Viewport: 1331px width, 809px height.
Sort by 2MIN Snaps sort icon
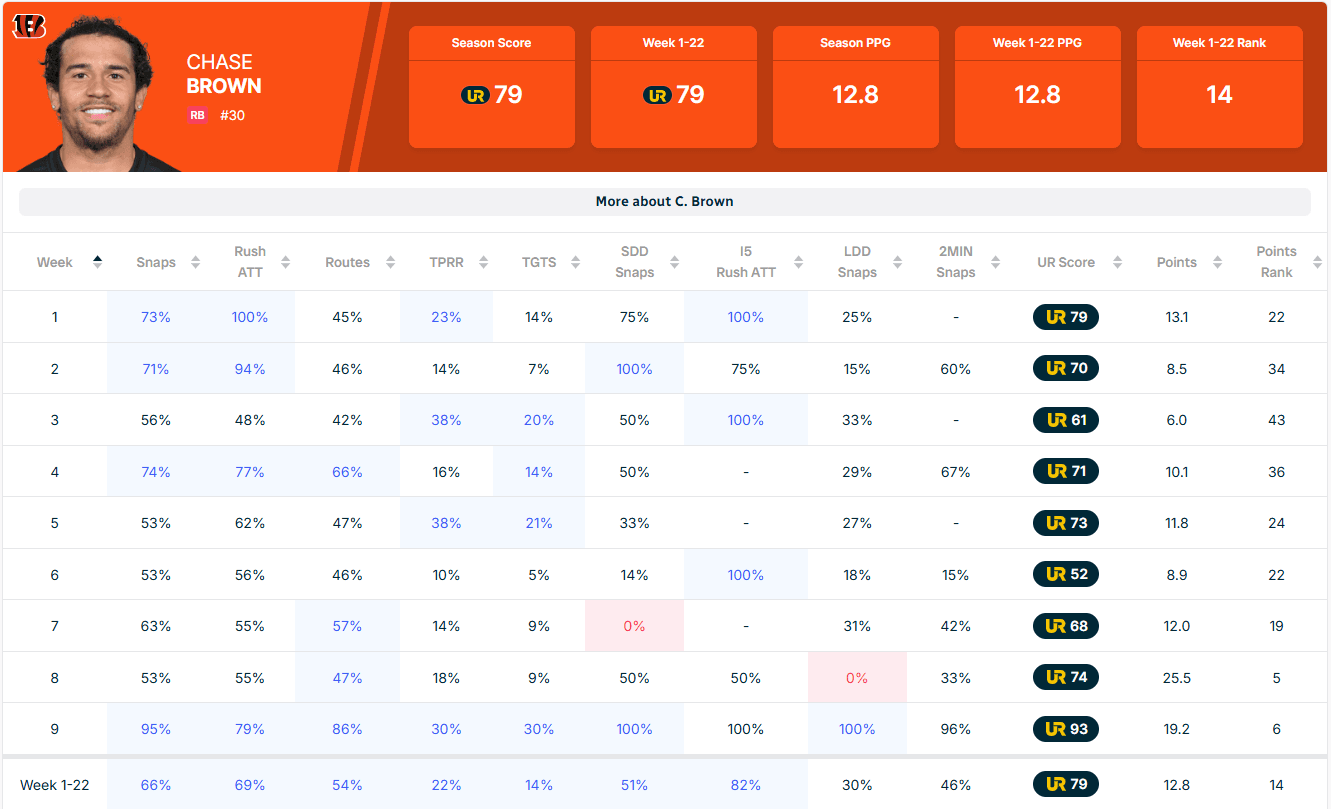pos(995,262)
